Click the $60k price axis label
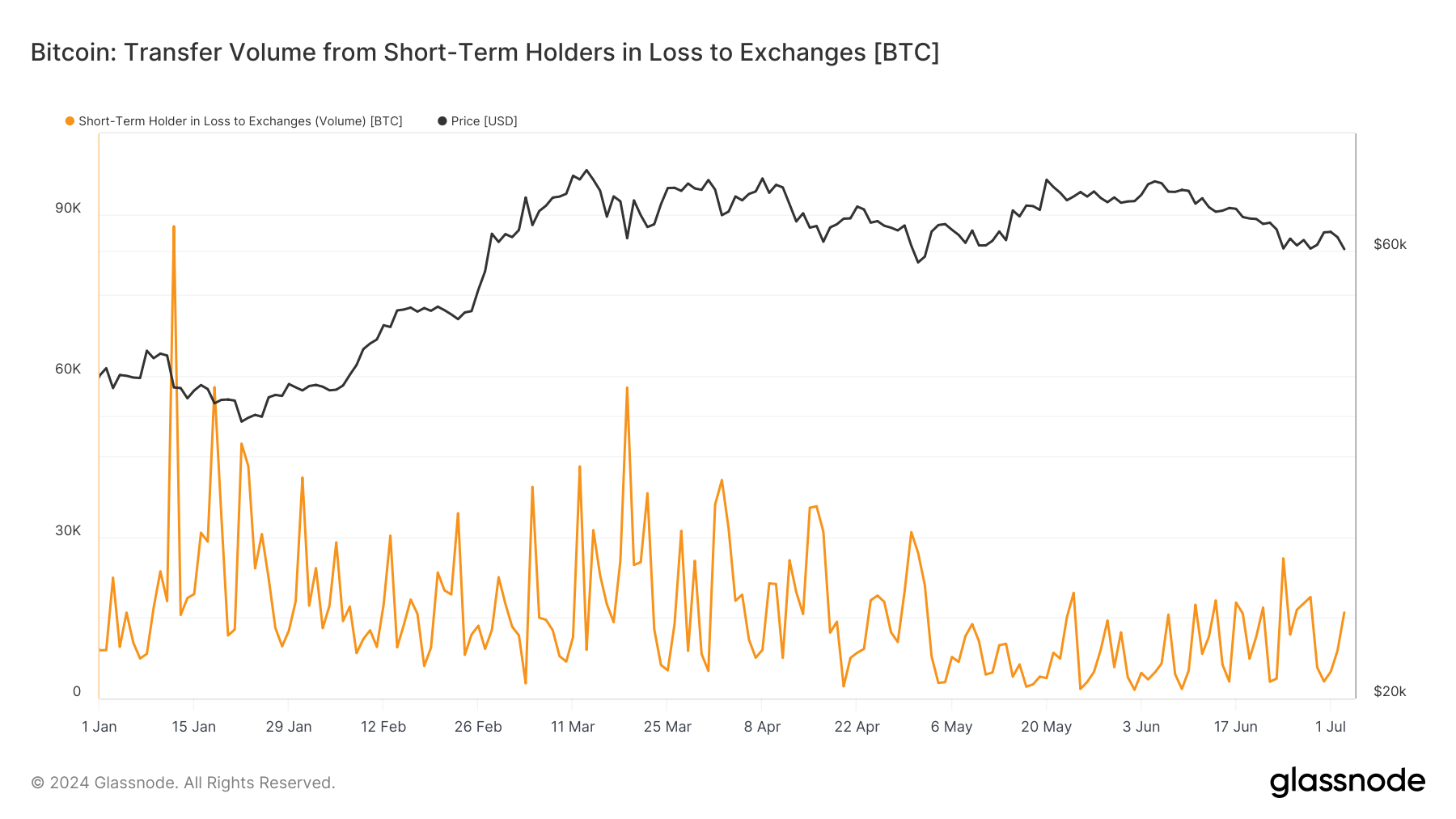The image size is (1456, 819). [1390, 245]
